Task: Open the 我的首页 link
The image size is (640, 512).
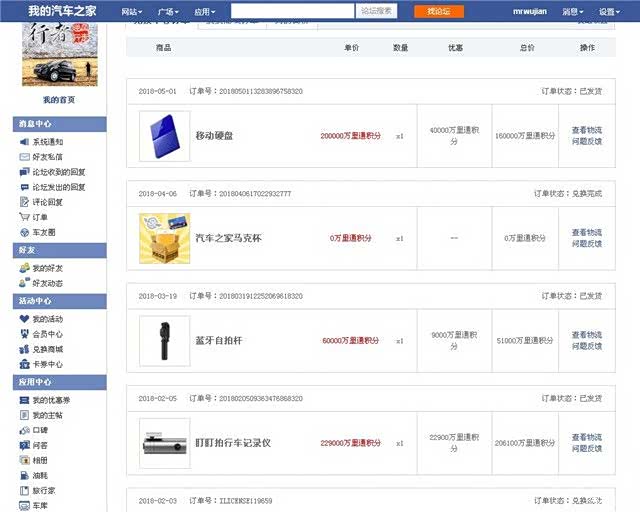Action: point(59,100)
